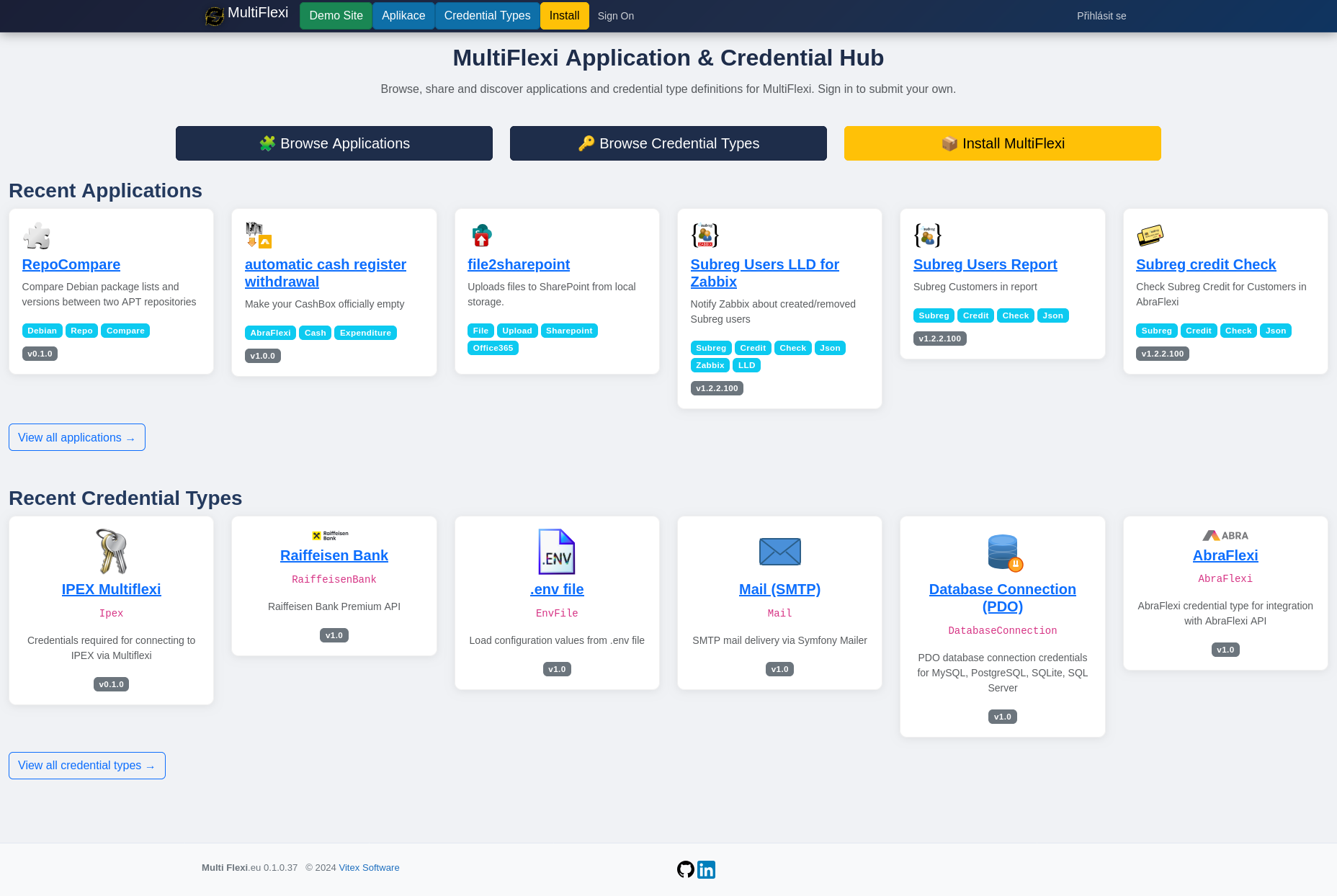The image size is (1337, 896).
Task: Click the IPEX Multiflexi keys icon
Action: point(112,552)
